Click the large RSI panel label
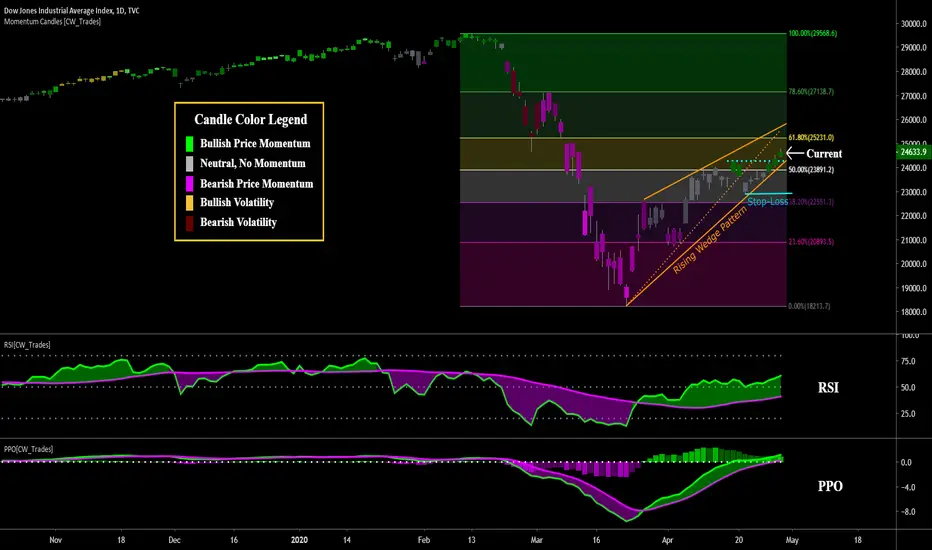The width and height of the screenshot is (932, 550). [x=828, y=388]
